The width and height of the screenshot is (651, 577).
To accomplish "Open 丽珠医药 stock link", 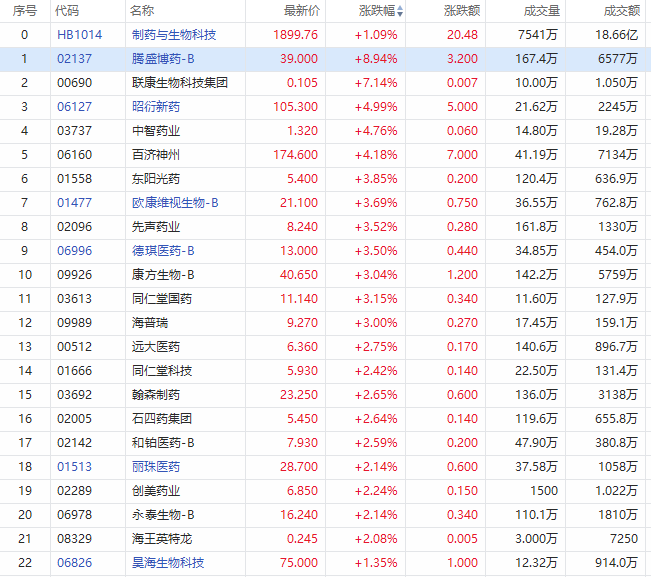I will tap(156, 467).
